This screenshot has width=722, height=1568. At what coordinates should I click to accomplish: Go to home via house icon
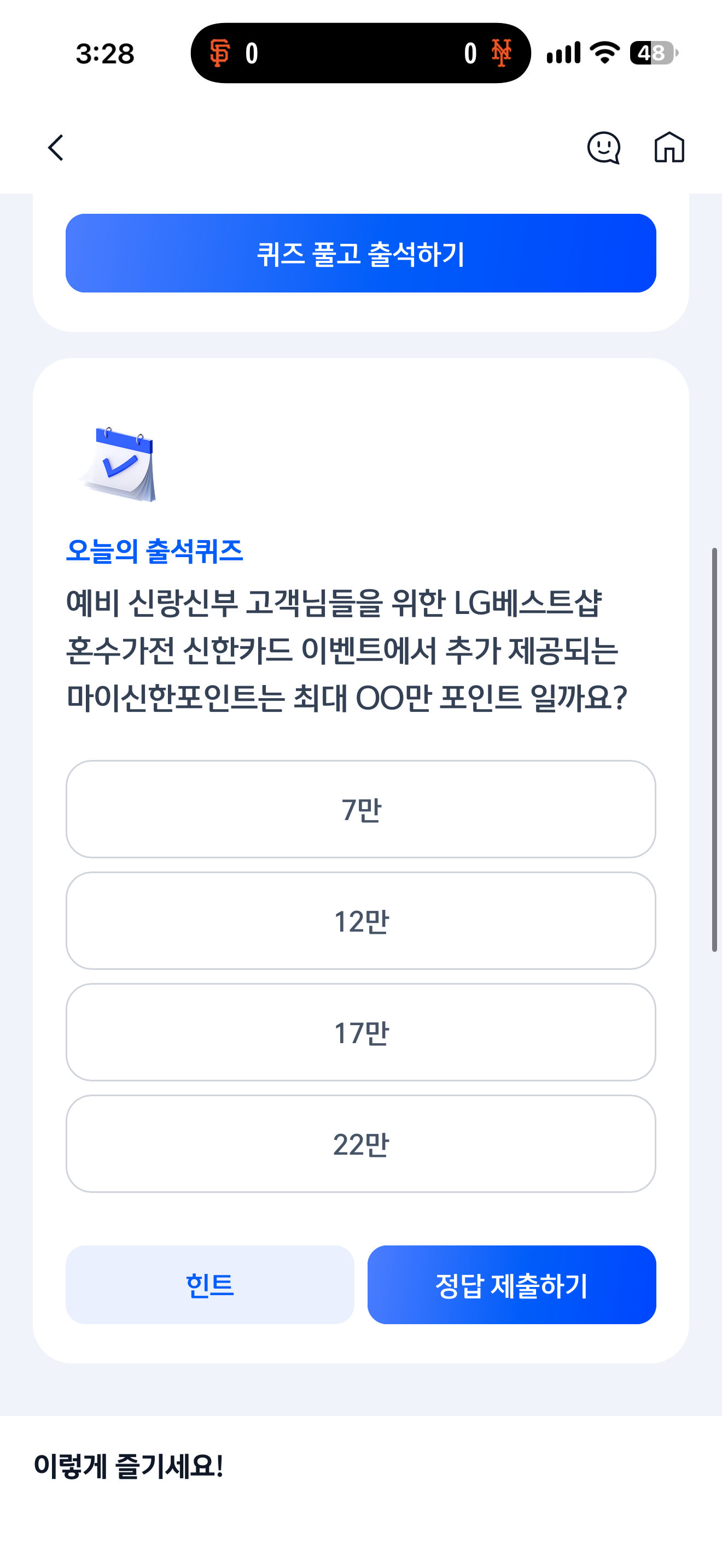669,147
